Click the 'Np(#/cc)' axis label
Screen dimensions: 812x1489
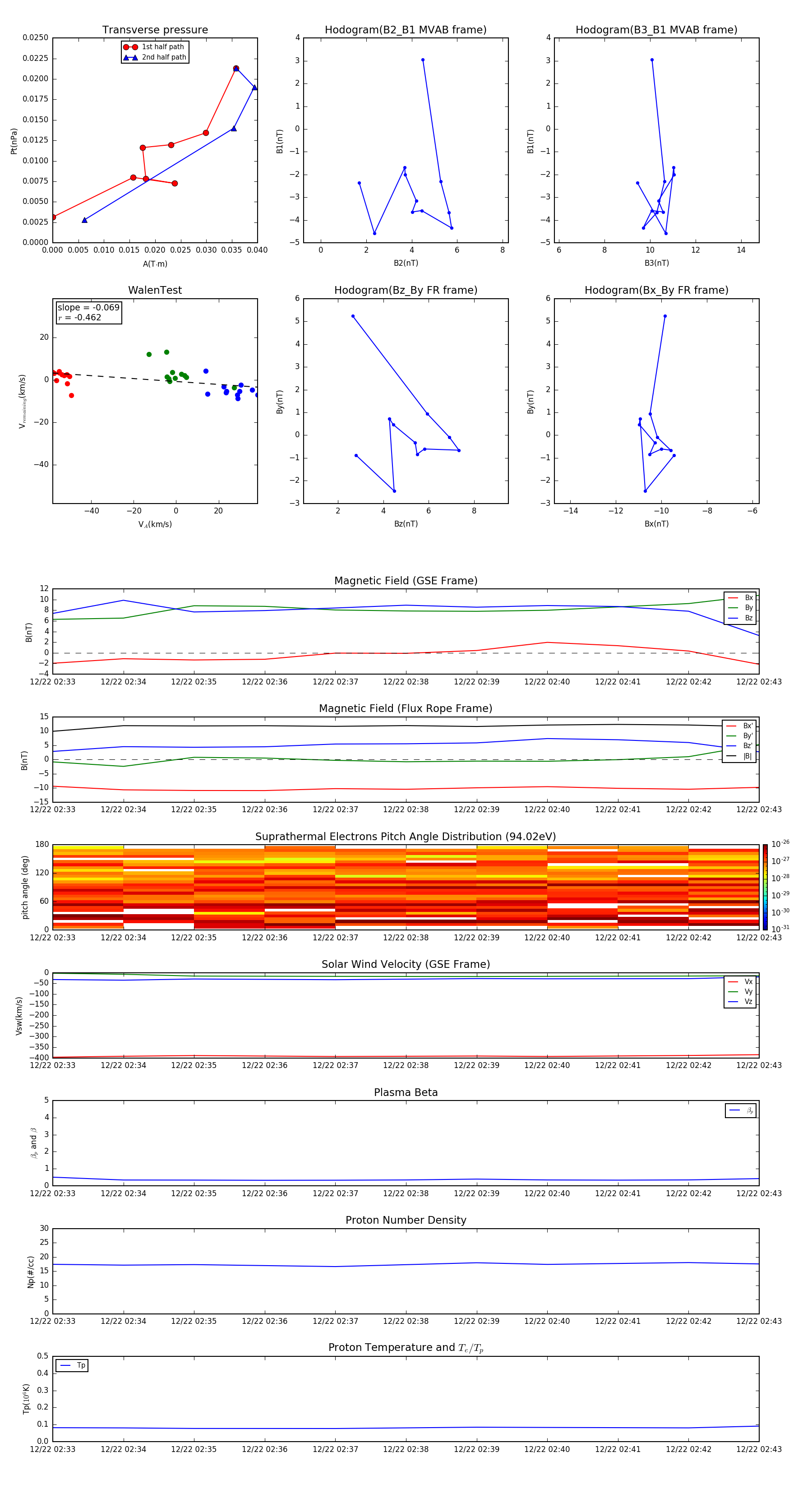(31, 1272)
